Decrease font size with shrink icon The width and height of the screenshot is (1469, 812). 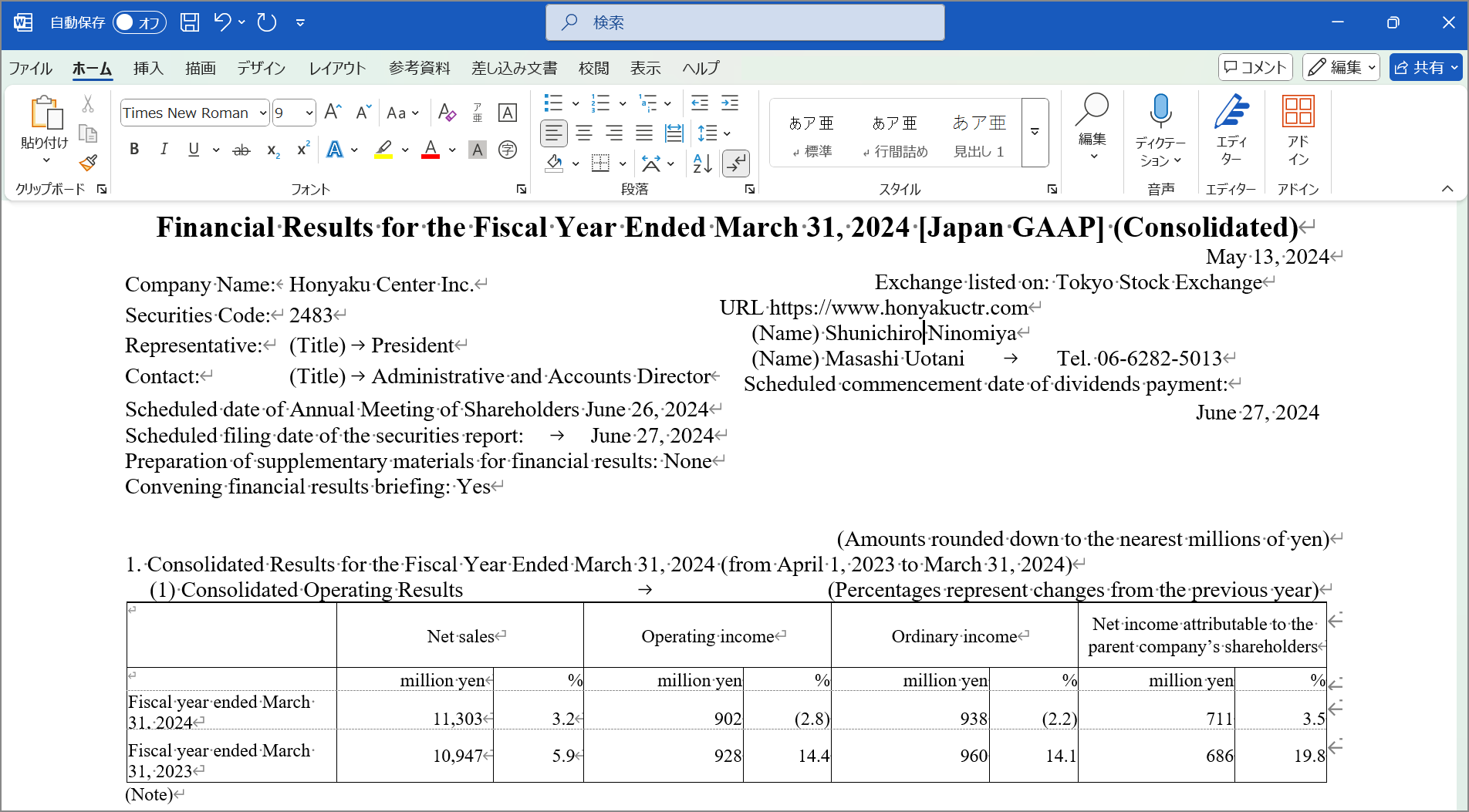click(x=363, y=113)
